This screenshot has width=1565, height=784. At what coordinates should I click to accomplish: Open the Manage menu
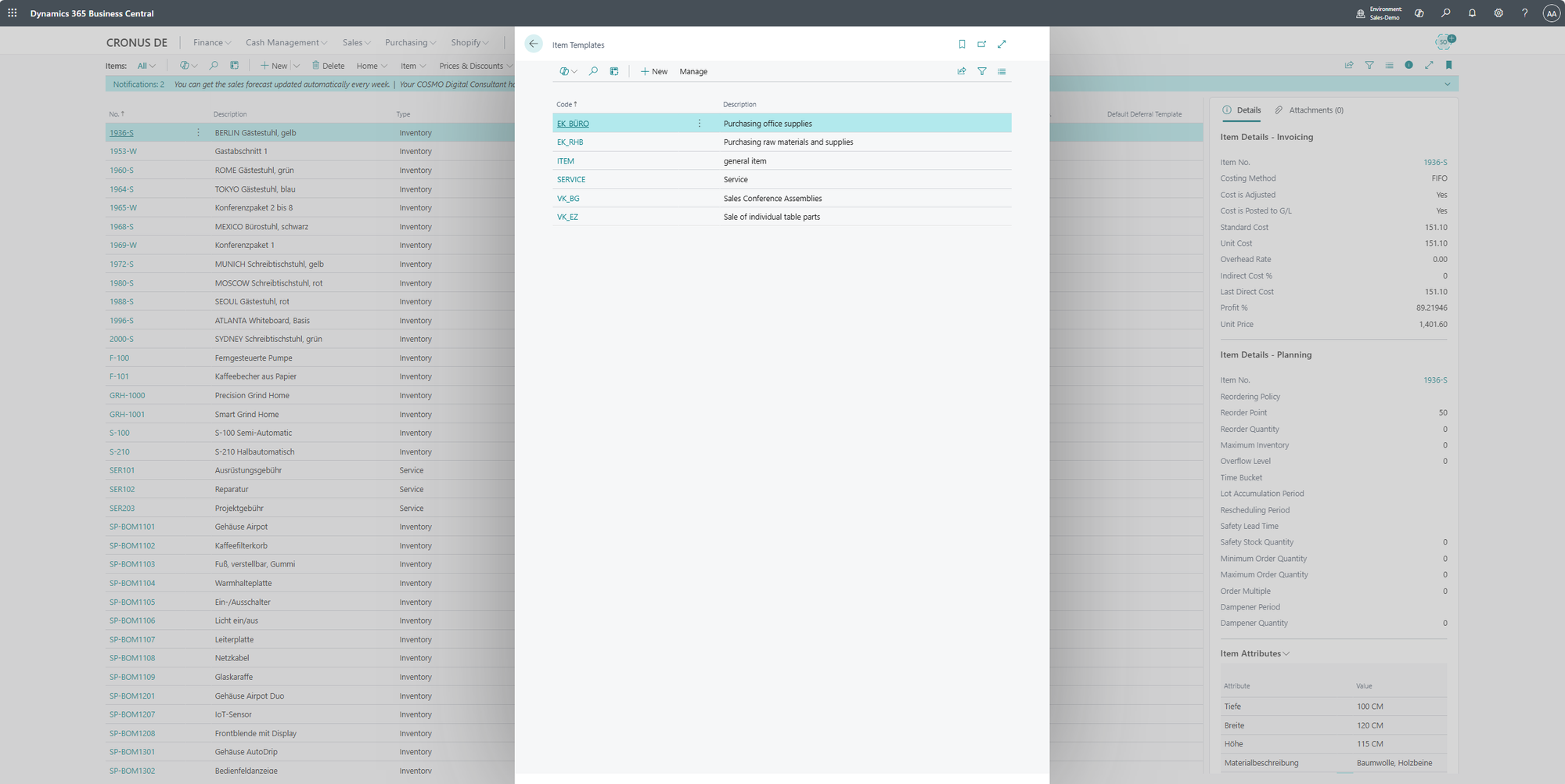tap(693, 71)
